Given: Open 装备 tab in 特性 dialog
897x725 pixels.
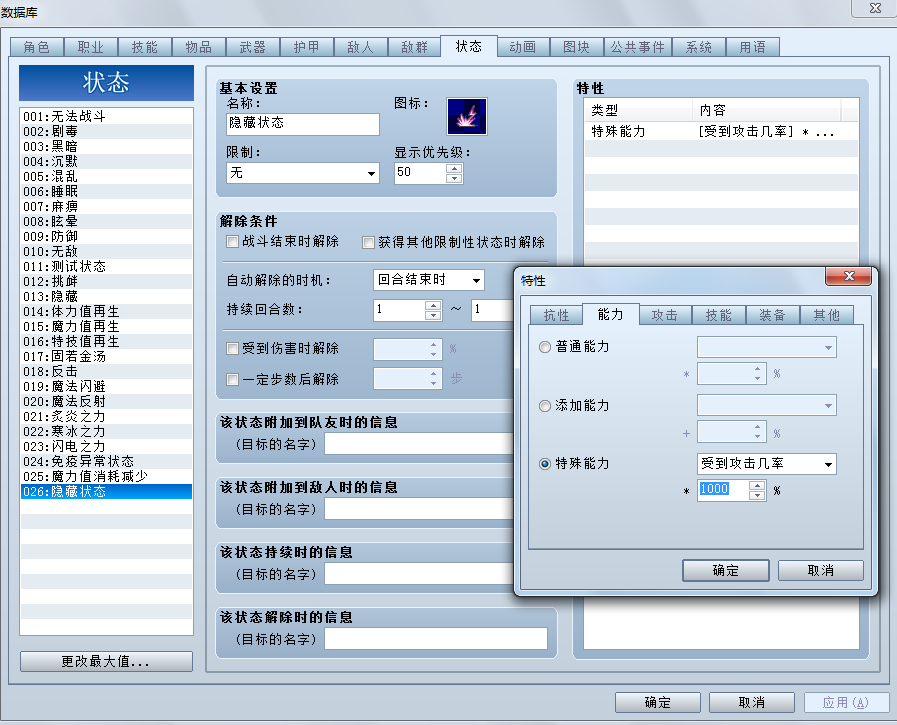Looking at the screenshot, I should (772, 315).
